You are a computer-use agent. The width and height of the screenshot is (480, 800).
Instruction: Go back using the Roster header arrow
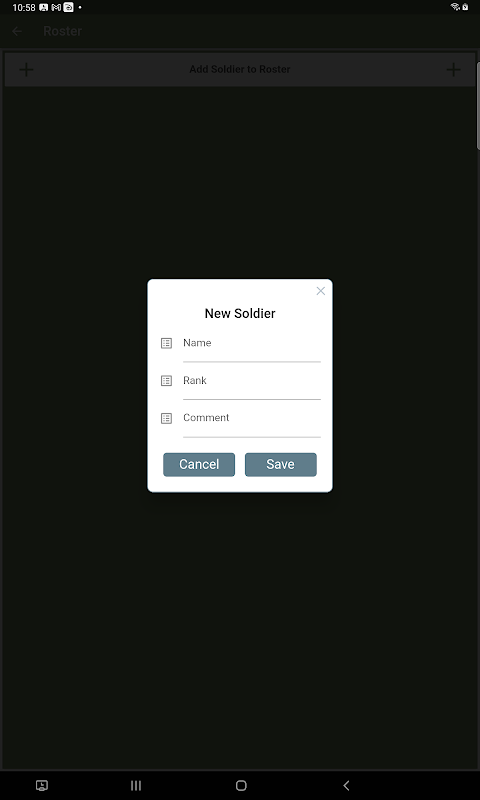(17, 31)
